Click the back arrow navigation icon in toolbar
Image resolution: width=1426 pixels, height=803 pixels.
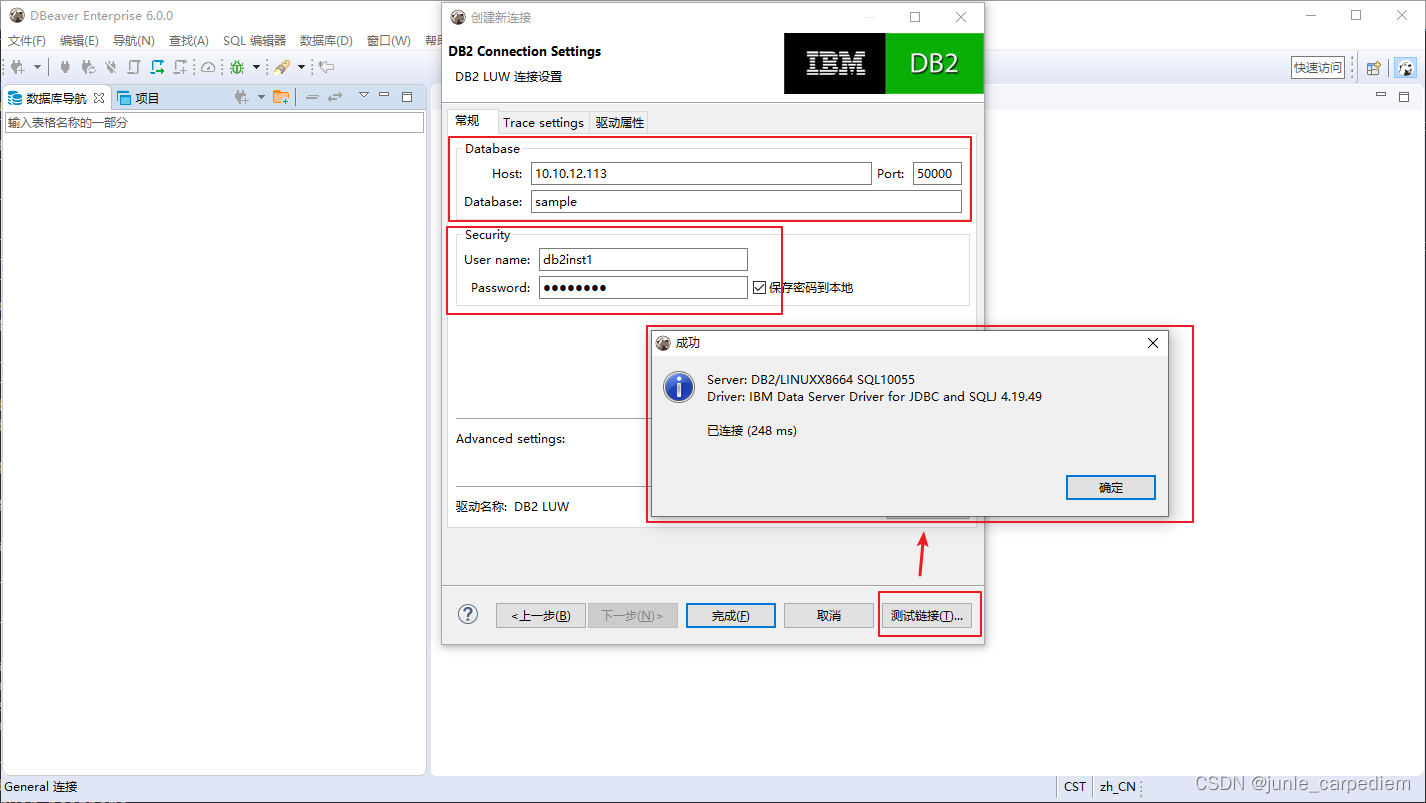tap(326, 67)
